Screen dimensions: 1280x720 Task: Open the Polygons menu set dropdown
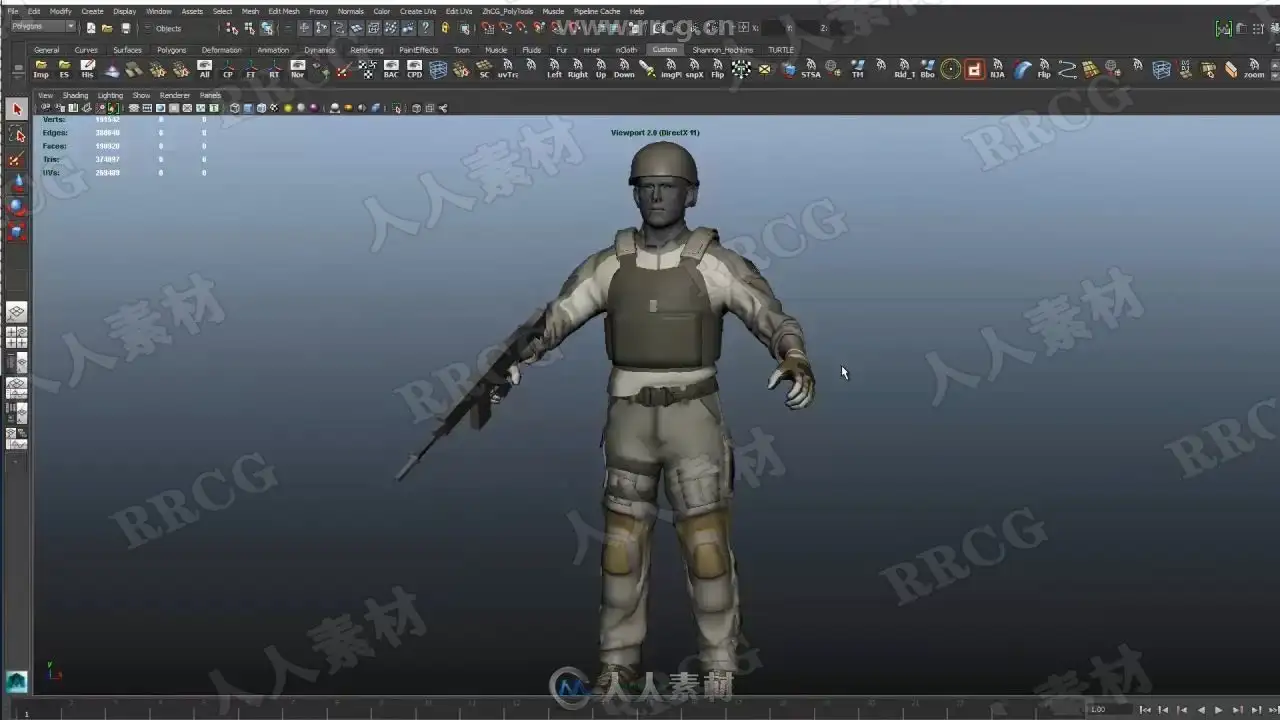pos(43,27)
